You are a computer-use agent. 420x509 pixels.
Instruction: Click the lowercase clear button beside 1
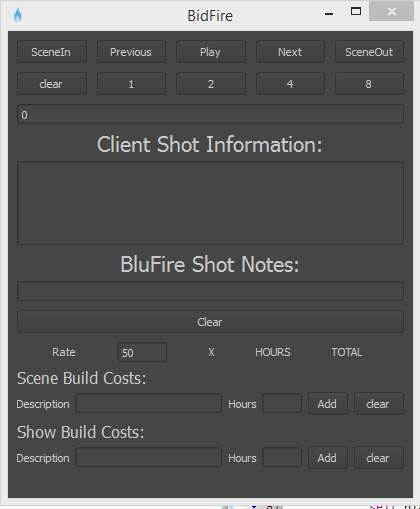tap(52, 84)
